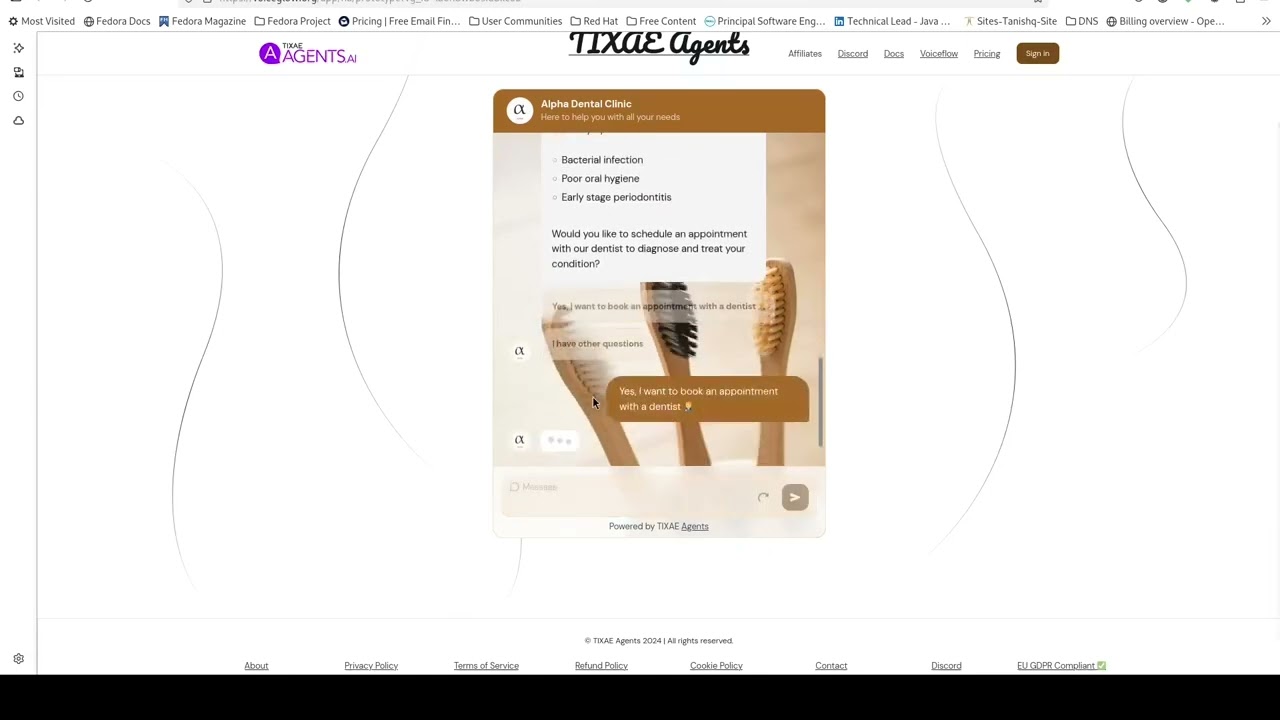Open the Discord footer link
Screen dimensions: 1280x720
[946, 666]
